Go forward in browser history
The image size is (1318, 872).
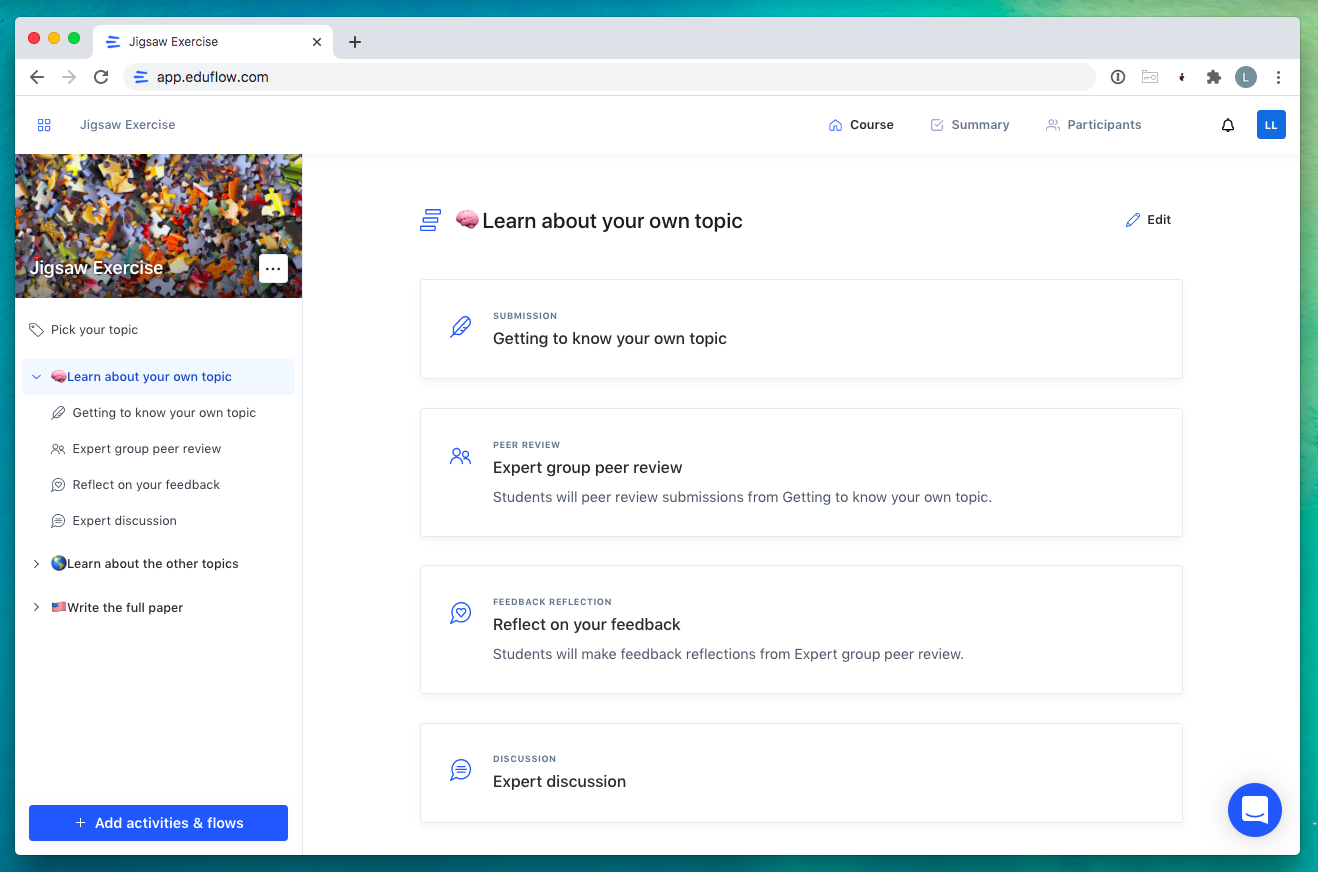pyautogui.click(x=69, y=77)
